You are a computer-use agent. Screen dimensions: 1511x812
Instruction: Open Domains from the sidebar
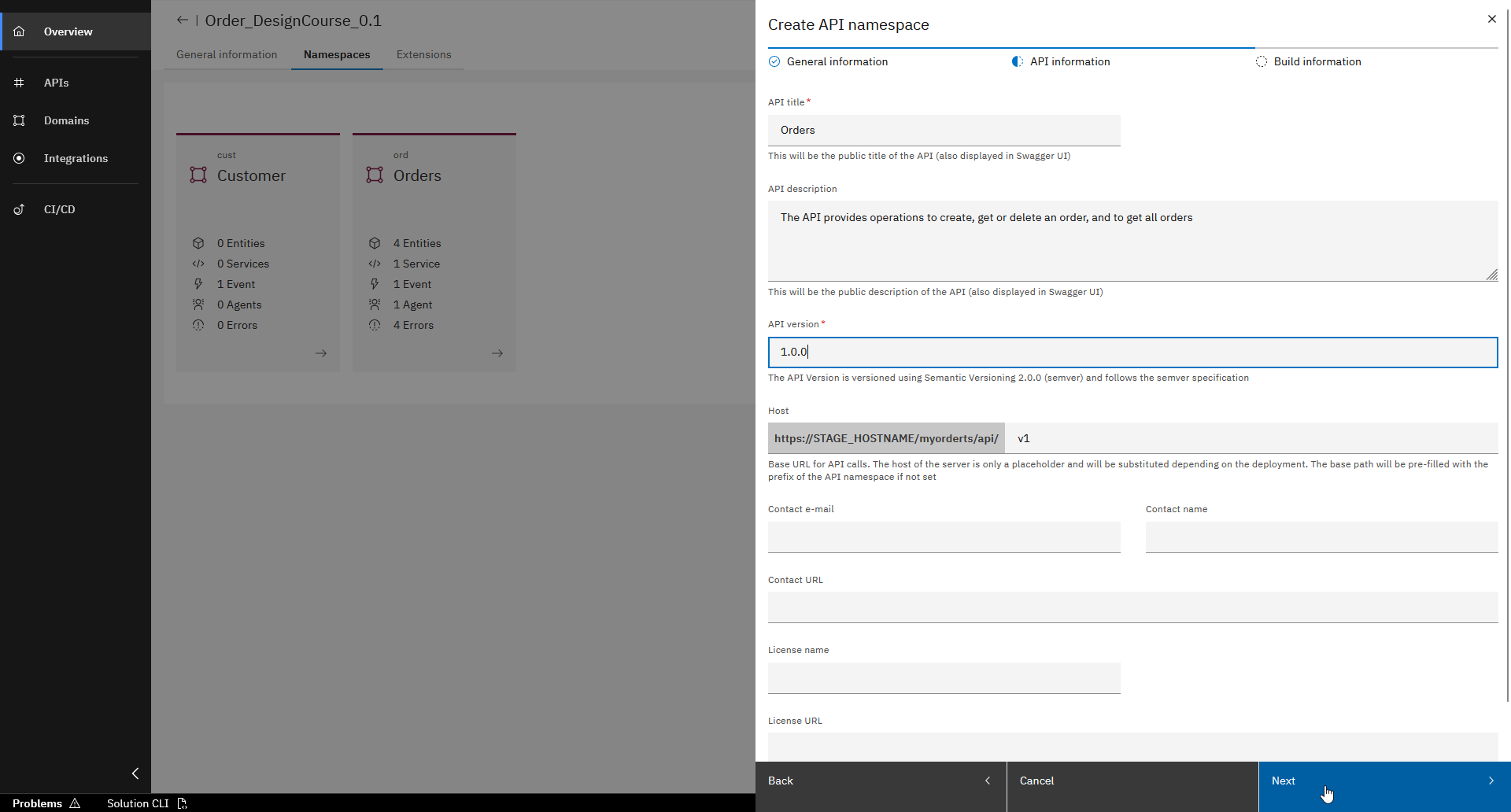click(19, 120)
